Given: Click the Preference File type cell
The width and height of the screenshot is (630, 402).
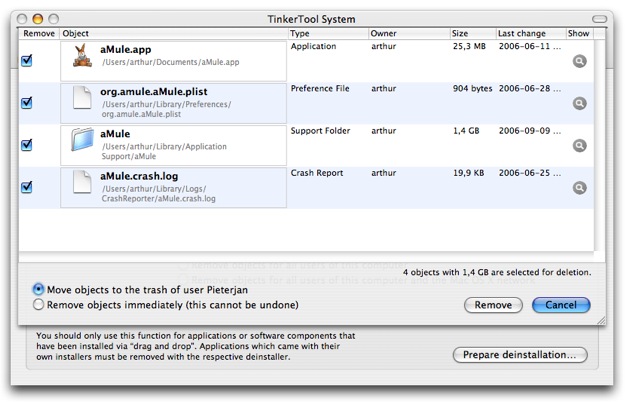Looking at the screenshot, I should point(320,88).
